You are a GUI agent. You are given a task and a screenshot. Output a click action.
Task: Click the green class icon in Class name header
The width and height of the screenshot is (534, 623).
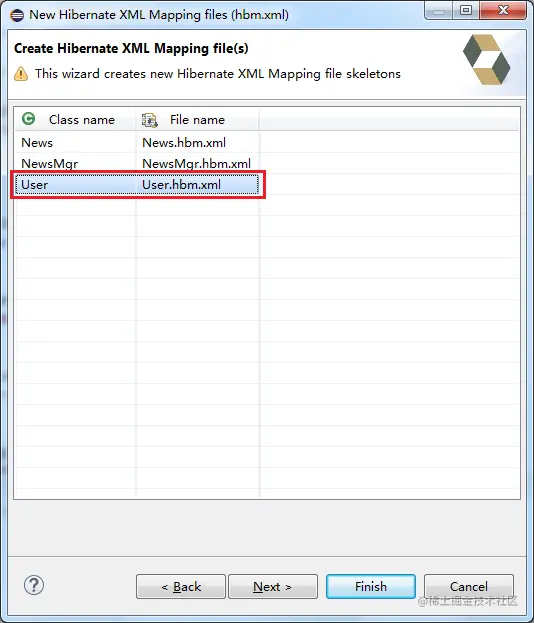tap(29, 118)
